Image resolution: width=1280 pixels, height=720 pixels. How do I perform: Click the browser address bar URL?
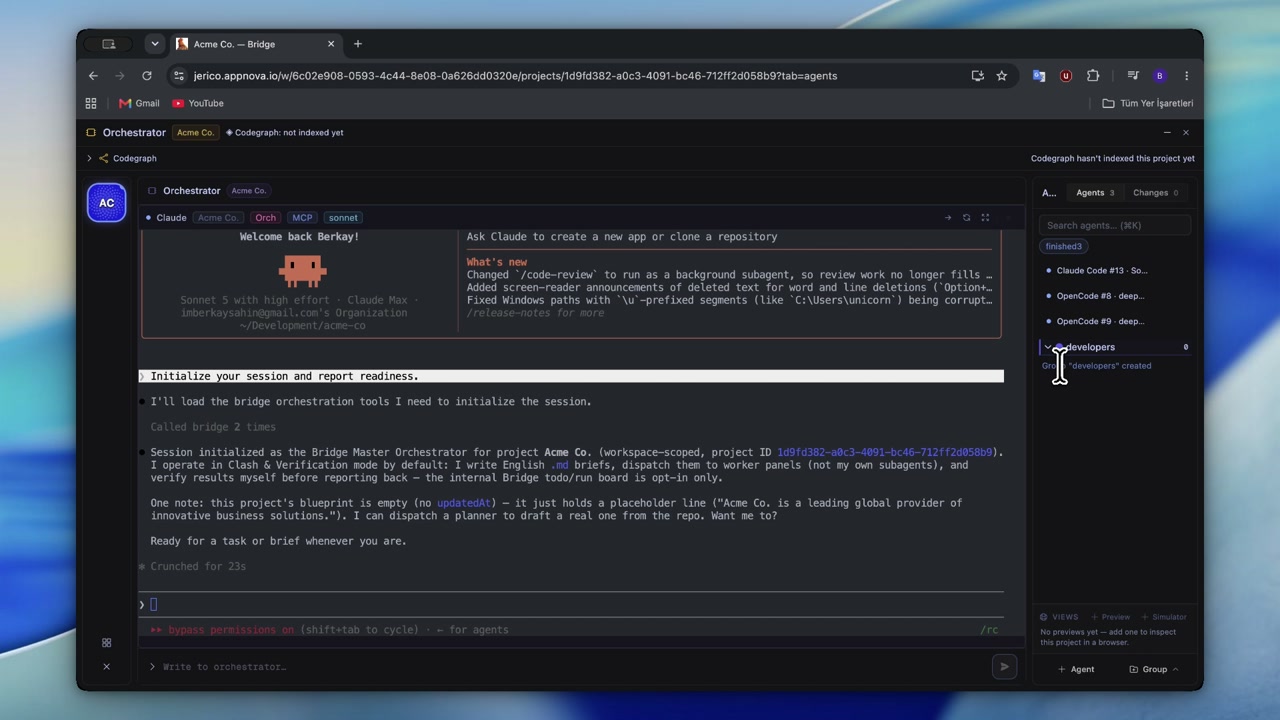coord(515,75)
